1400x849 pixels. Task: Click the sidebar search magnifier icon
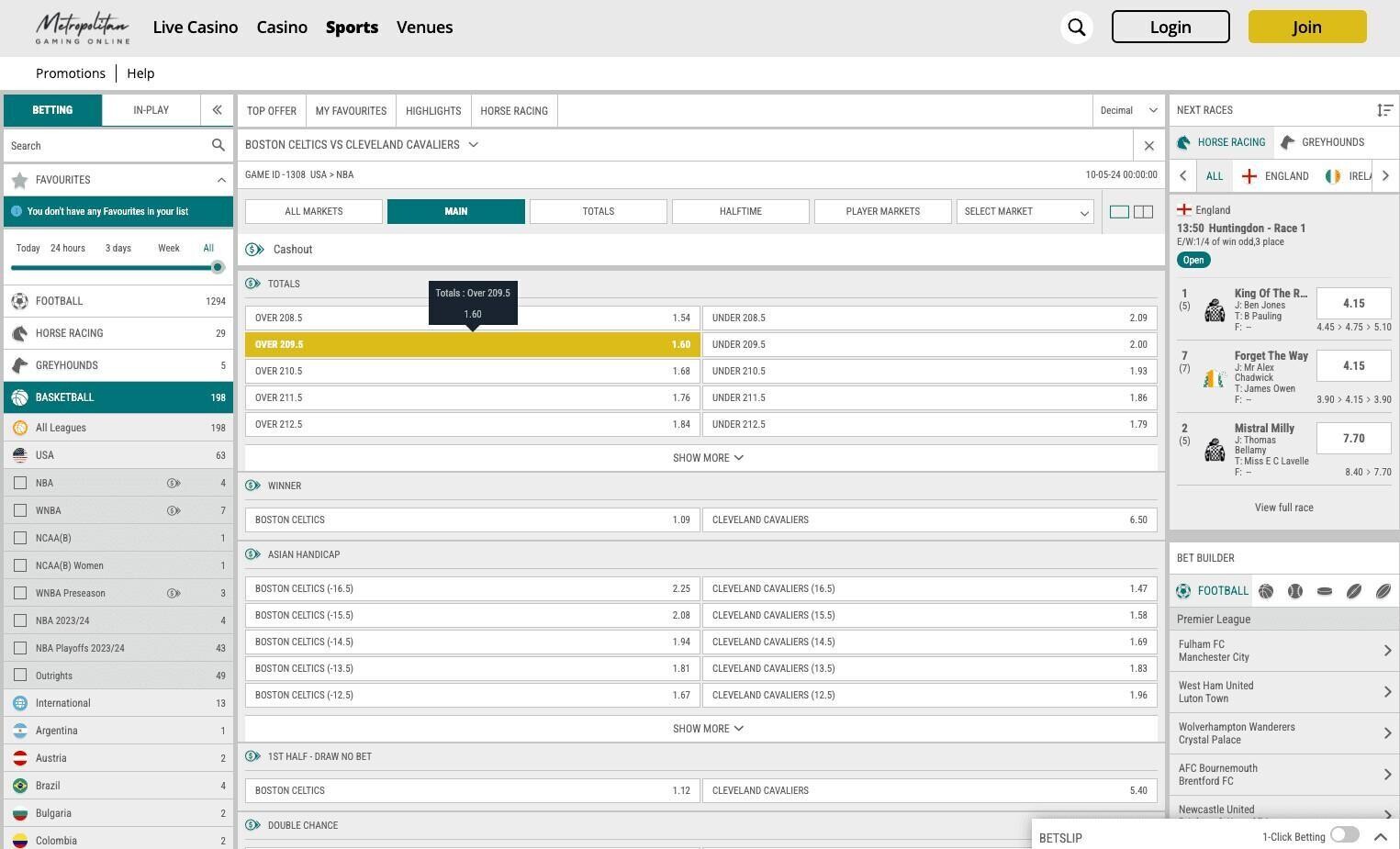(218, 145)
